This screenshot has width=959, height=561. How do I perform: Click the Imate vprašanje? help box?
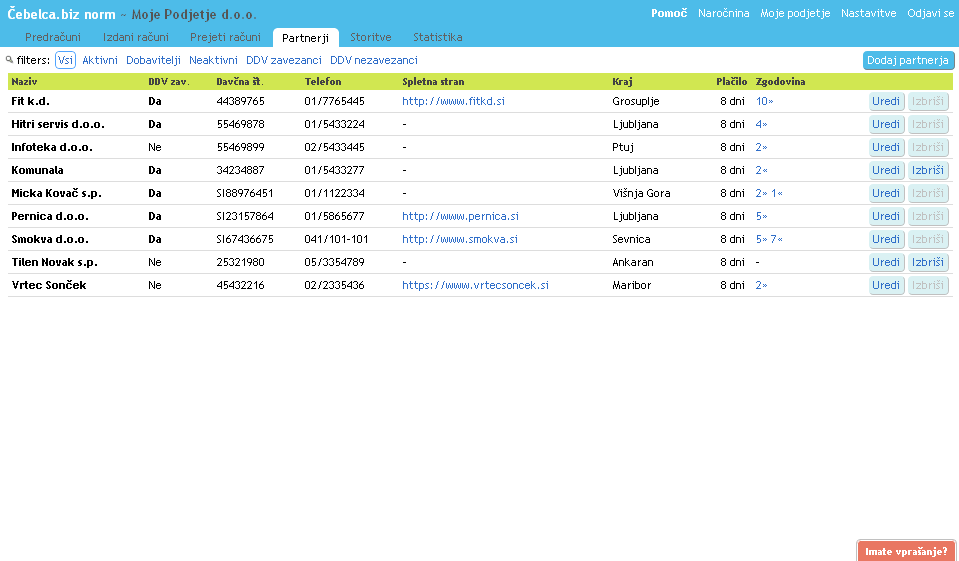pyautogui.click(x=905, y=551)
